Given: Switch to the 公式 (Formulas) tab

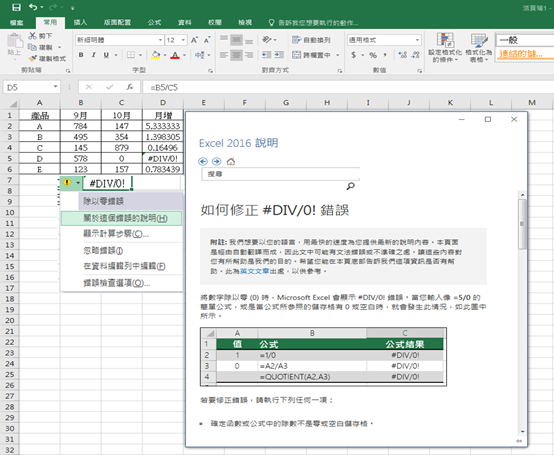Looking at the screenshot, I should tap(154, 23).
